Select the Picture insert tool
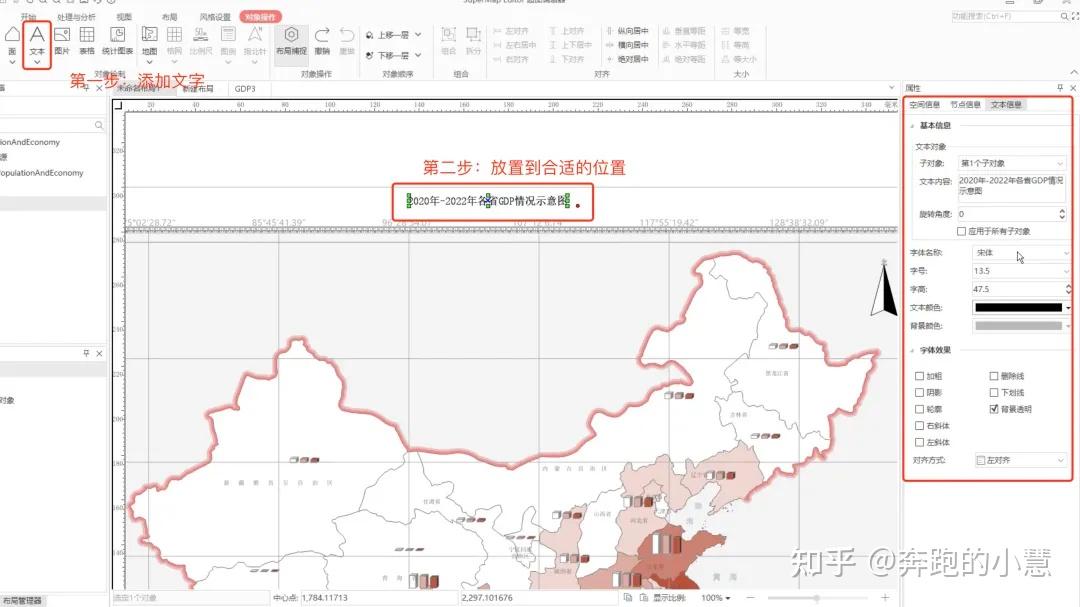1080x607 pixels. [61, 37]
